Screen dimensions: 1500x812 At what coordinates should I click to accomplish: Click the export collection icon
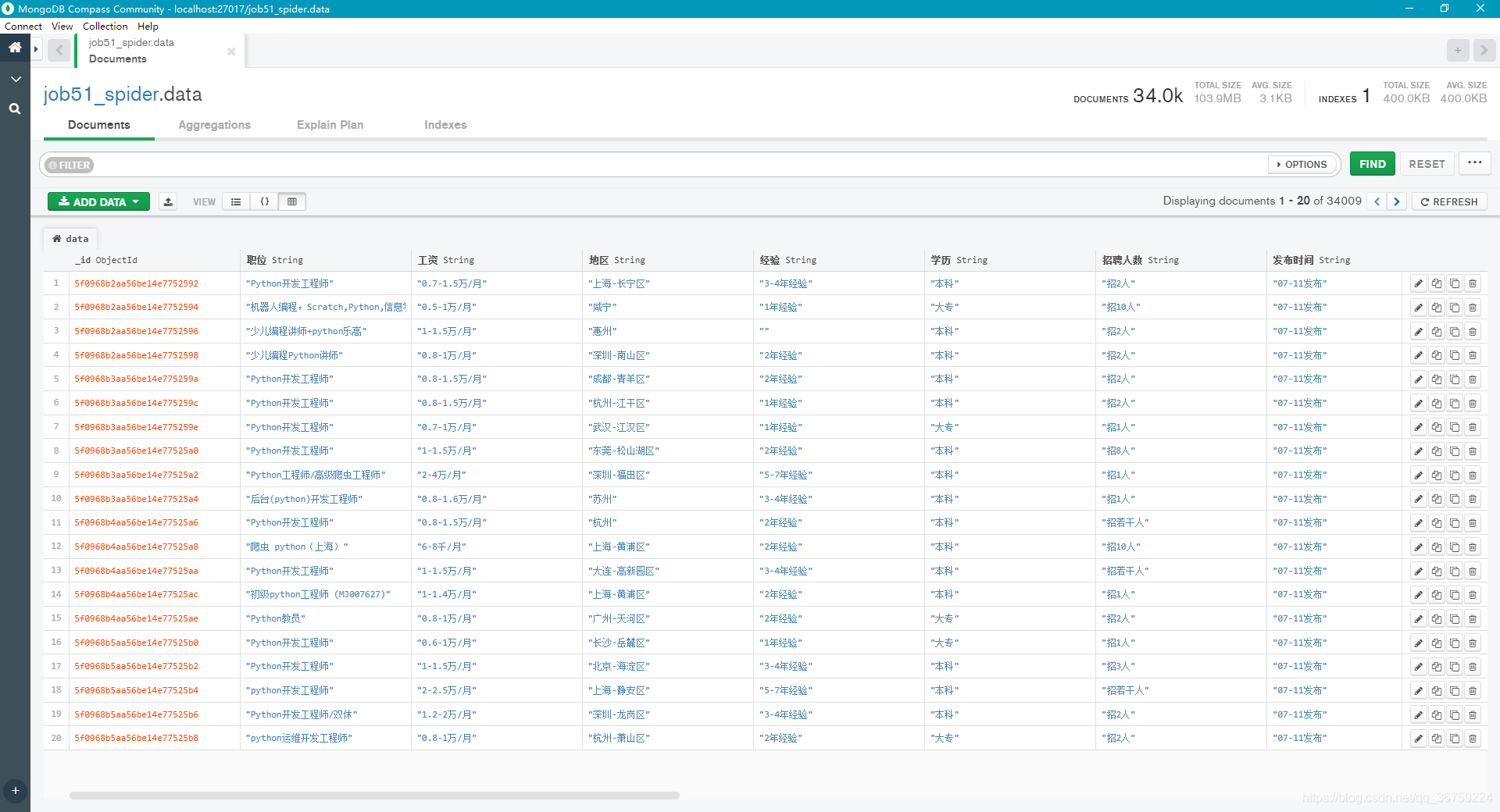[168, 201]
